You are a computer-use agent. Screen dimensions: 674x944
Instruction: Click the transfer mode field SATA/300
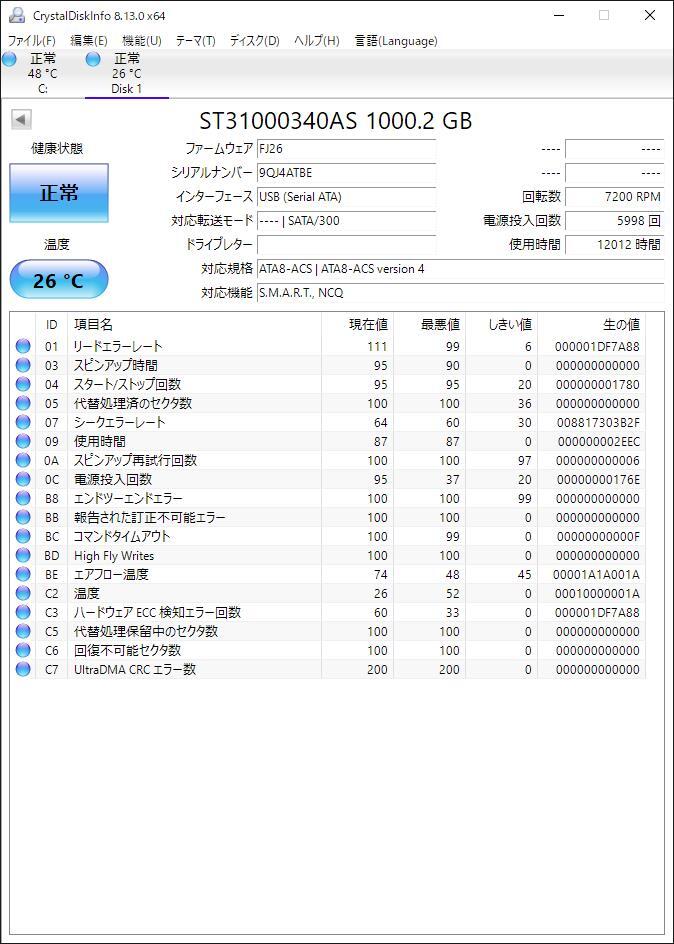tap(346, 221)
